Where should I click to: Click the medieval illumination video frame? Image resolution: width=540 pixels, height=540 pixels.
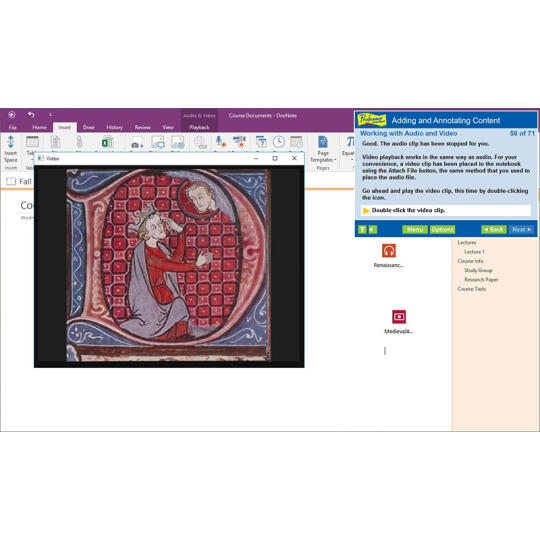click(168, 264)
